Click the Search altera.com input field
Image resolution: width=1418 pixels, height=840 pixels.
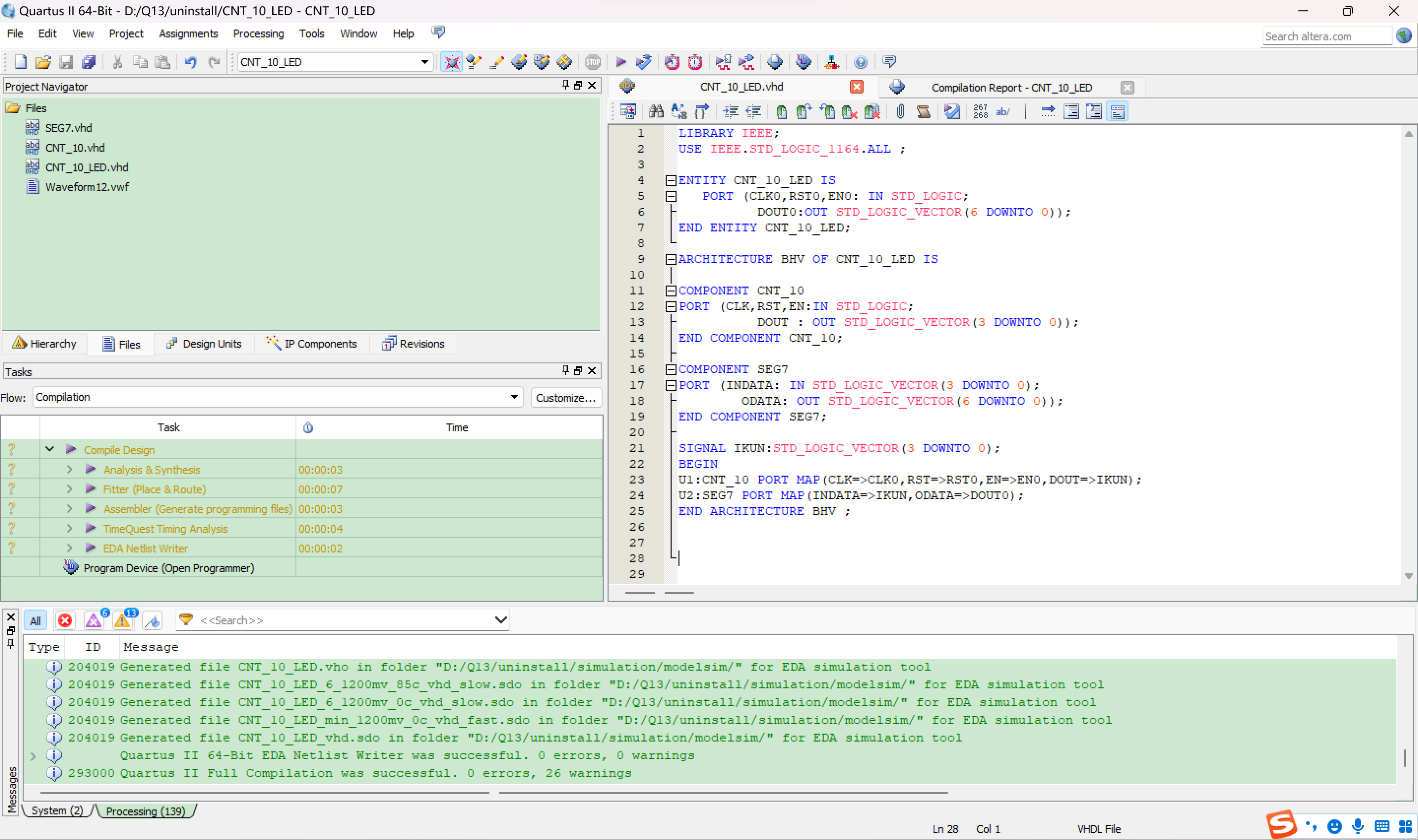click(1326, 36)
